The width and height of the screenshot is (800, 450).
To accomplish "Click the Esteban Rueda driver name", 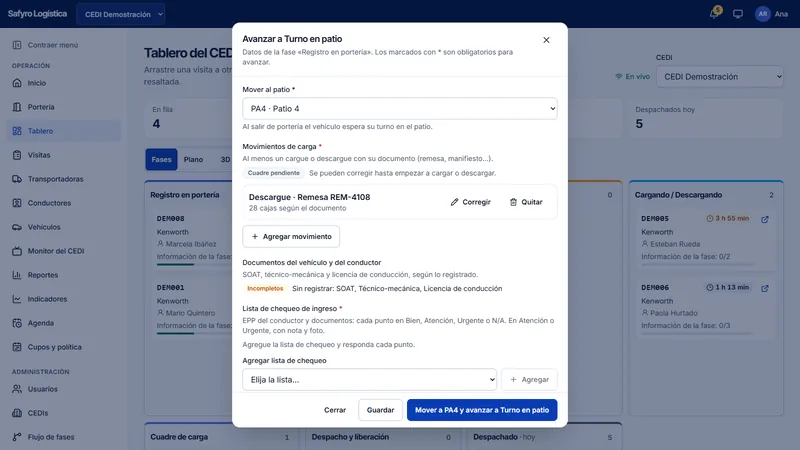I will coord(675,244).
